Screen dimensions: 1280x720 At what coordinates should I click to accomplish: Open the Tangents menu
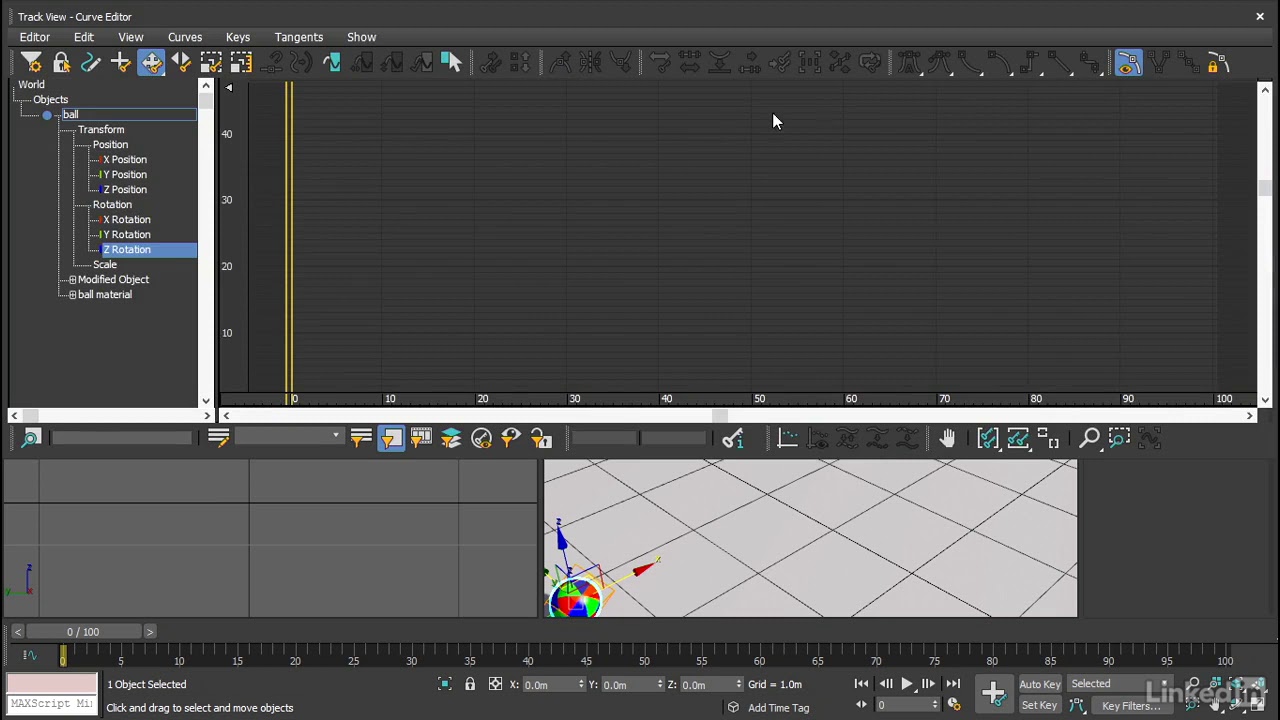pyautogui.click(x=299, y=37)
